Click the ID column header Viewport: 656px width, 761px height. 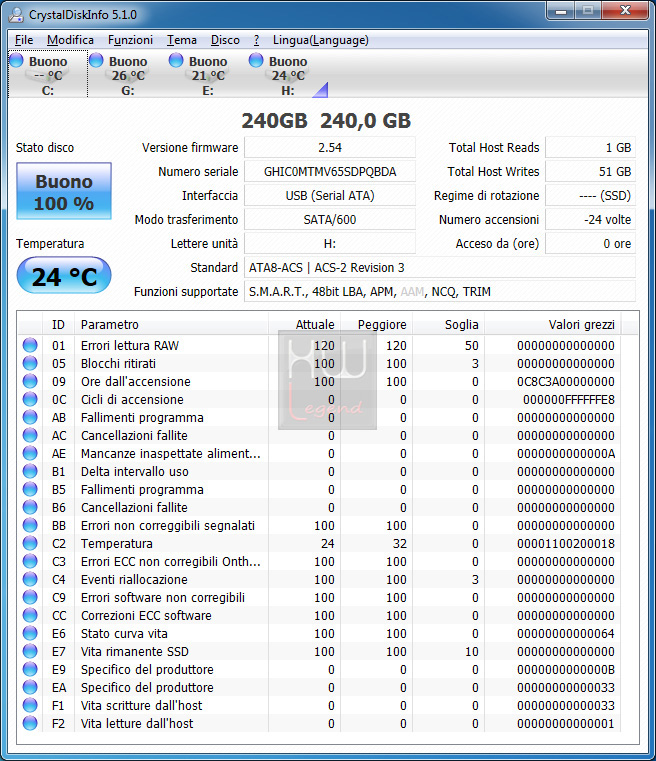click(x=58, y=324)
